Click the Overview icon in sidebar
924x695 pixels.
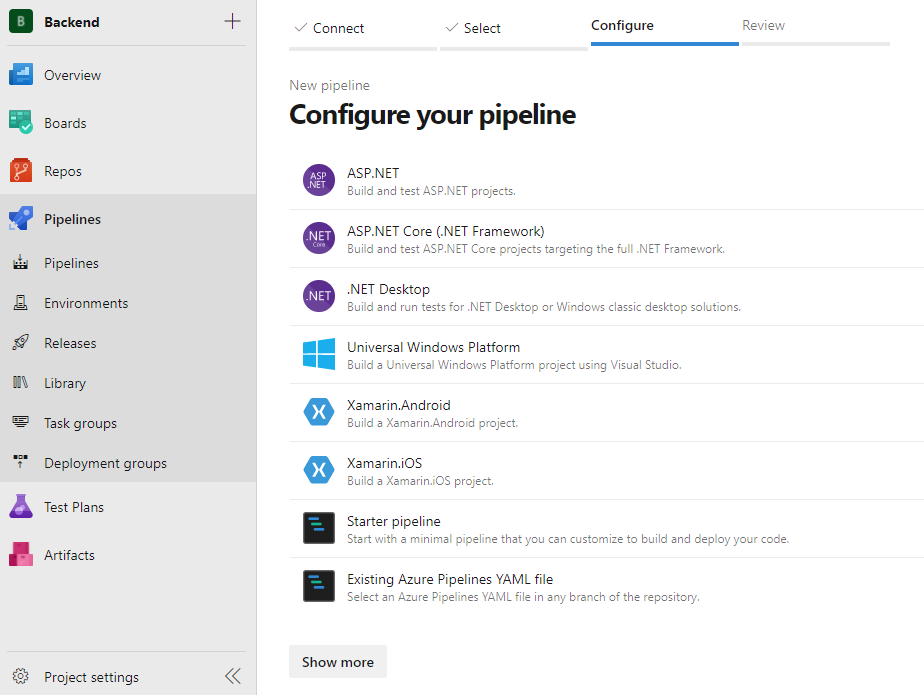click(x=21, y=75)
